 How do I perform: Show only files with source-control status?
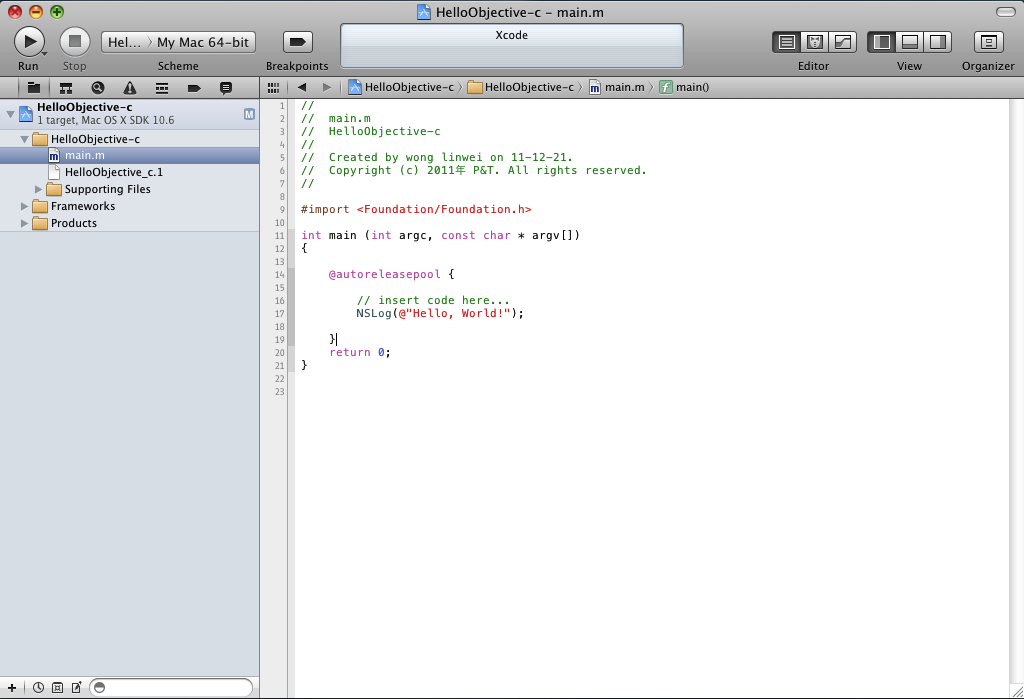(x=57, y=687)
